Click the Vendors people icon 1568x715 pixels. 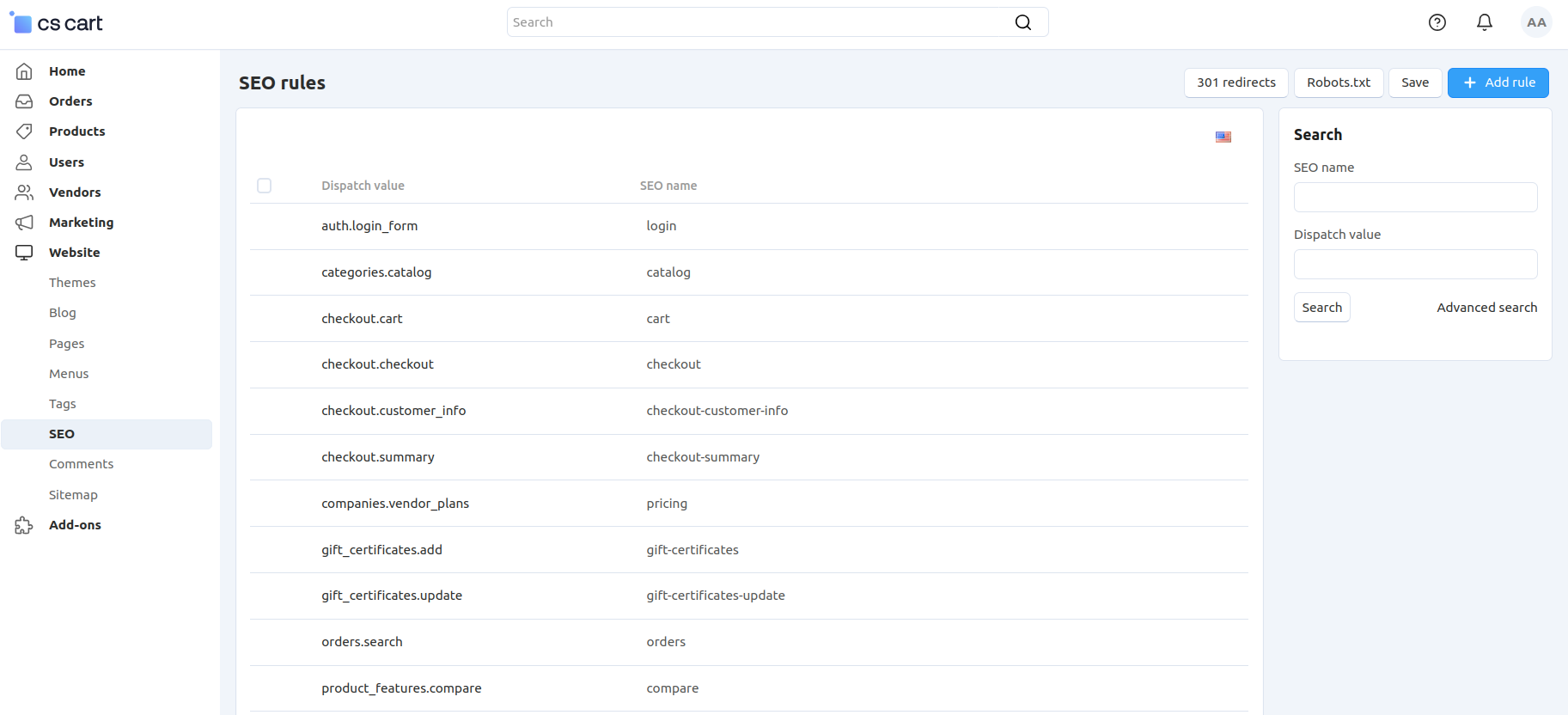point(24,192)
